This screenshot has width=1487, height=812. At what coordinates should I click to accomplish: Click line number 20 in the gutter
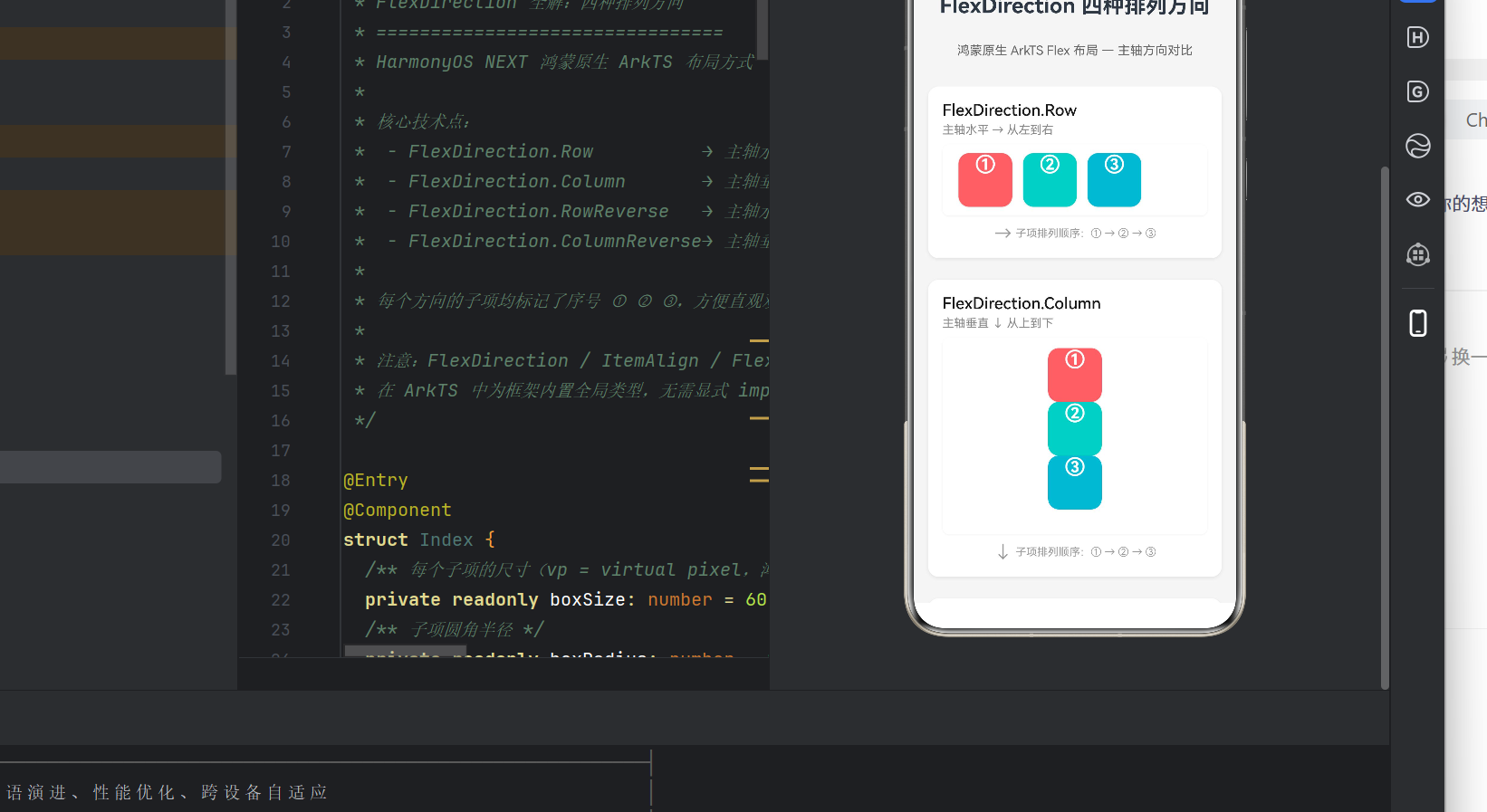281,540
